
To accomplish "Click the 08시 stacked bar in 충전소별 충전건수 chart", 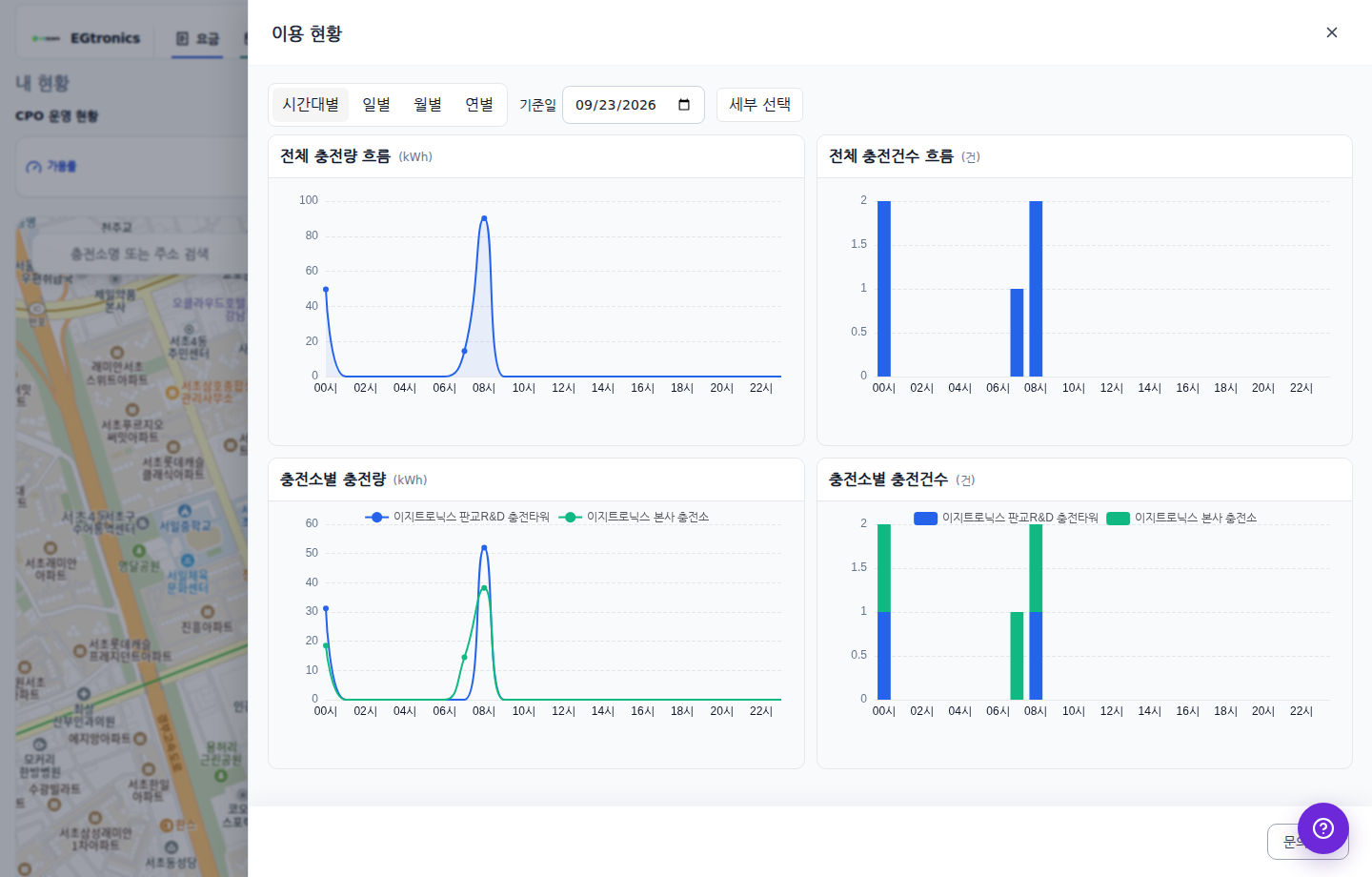I will [1036, 612].
